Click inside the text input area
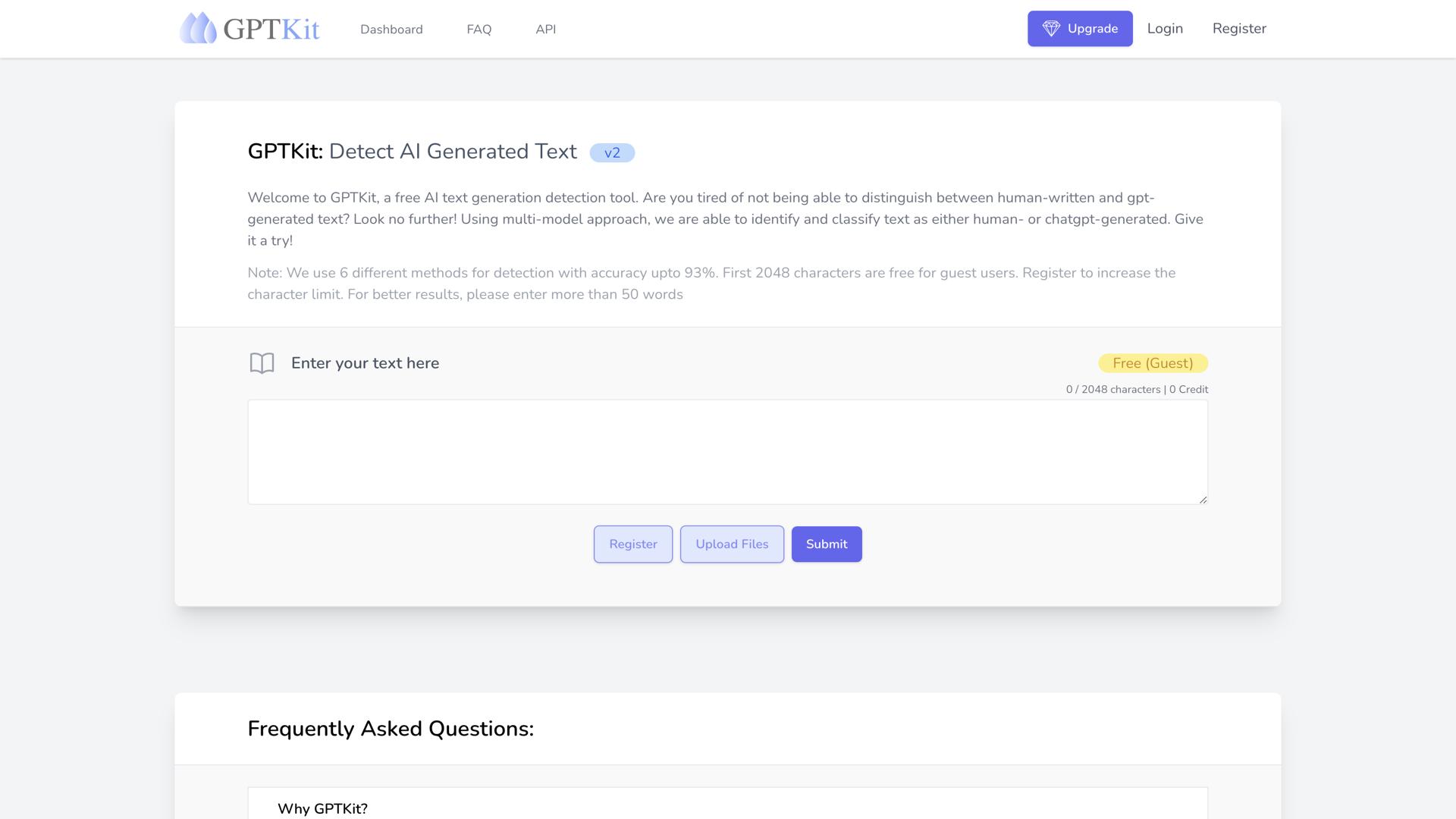This screenshot has width=1456, height=819. [x=726, y=451]
